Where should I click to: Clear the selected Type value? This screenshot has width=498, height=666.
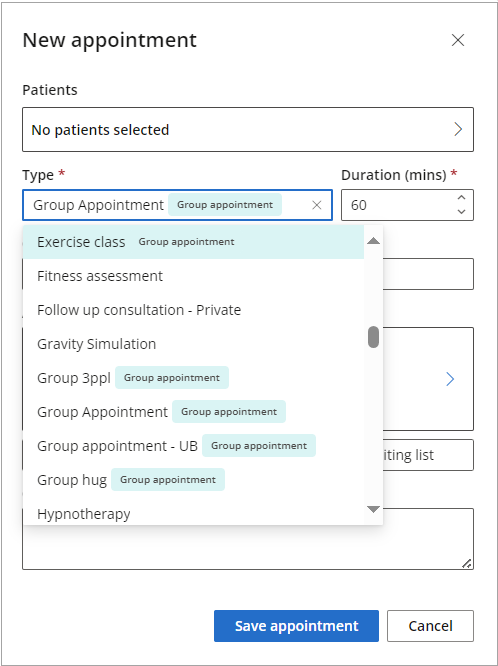317,205
